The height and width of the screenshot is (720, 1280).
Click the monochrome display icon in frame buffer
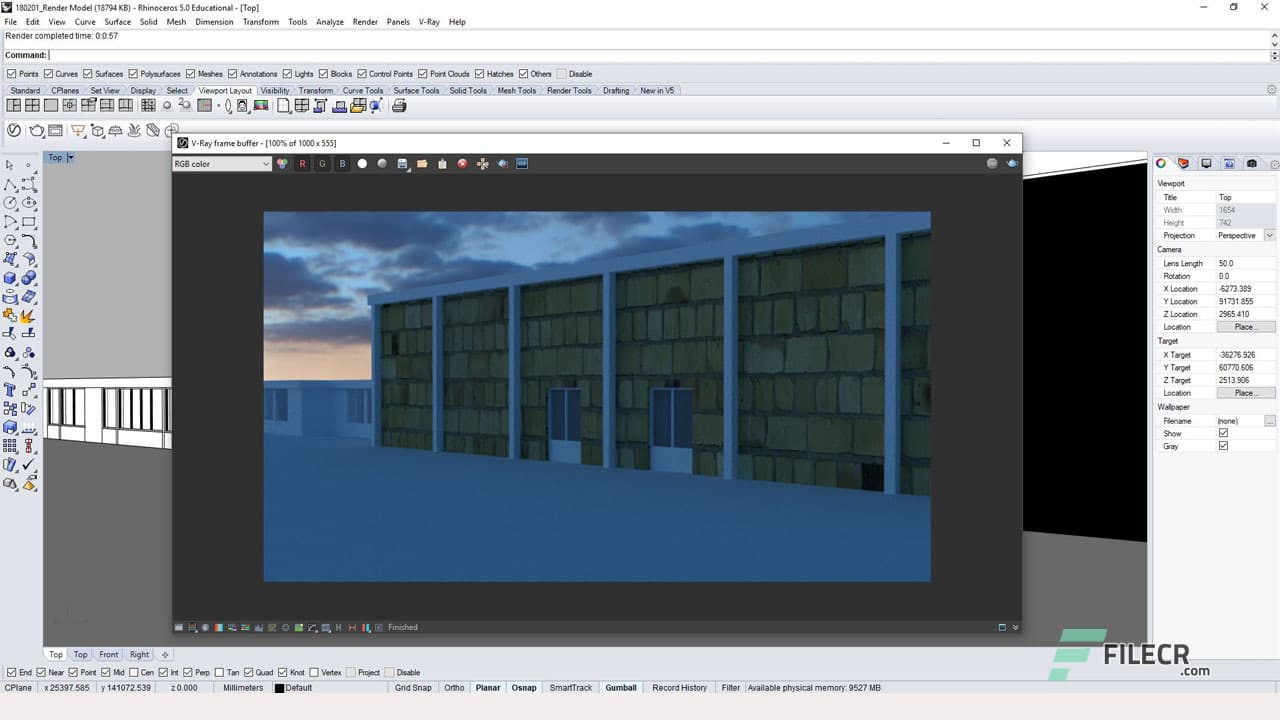(x=382, y=163)
